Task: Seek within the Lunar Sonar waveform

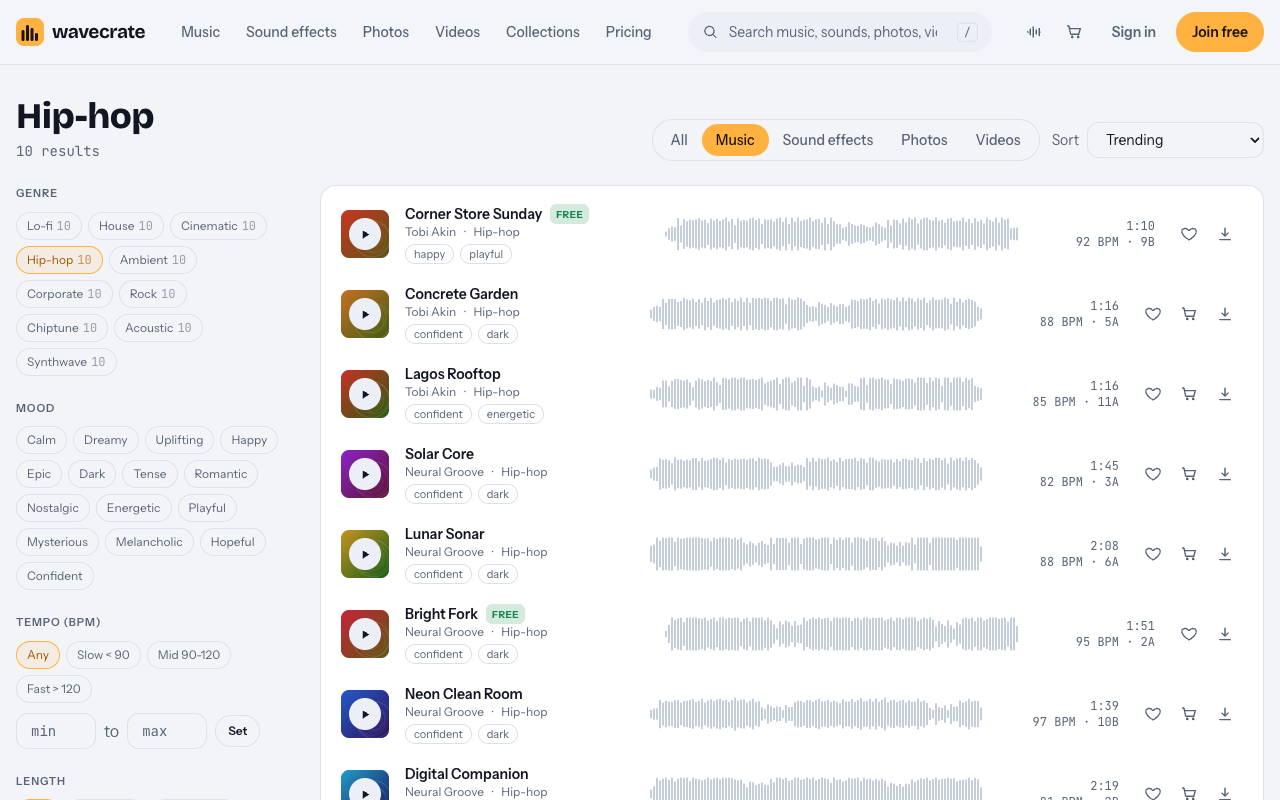Action: tap(816, 554)
